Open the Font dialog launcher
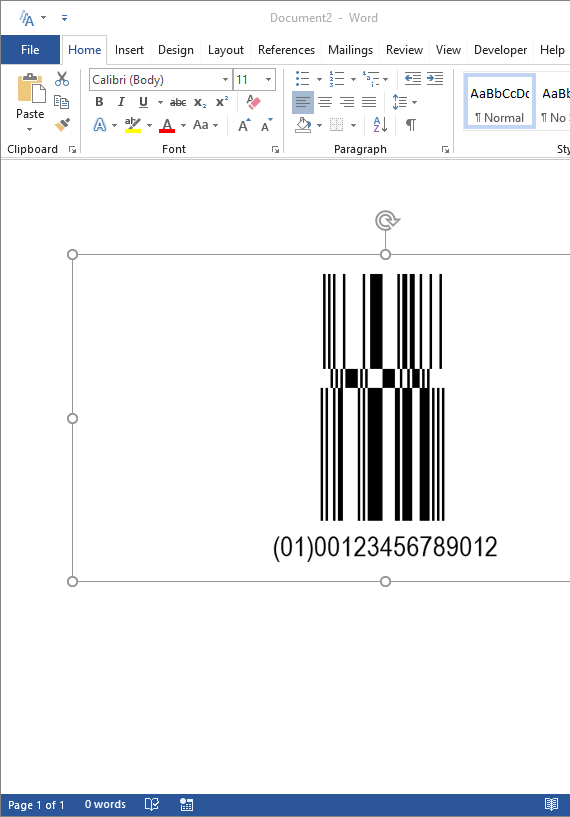Viewport: 570px width, 817px height. 275,150
